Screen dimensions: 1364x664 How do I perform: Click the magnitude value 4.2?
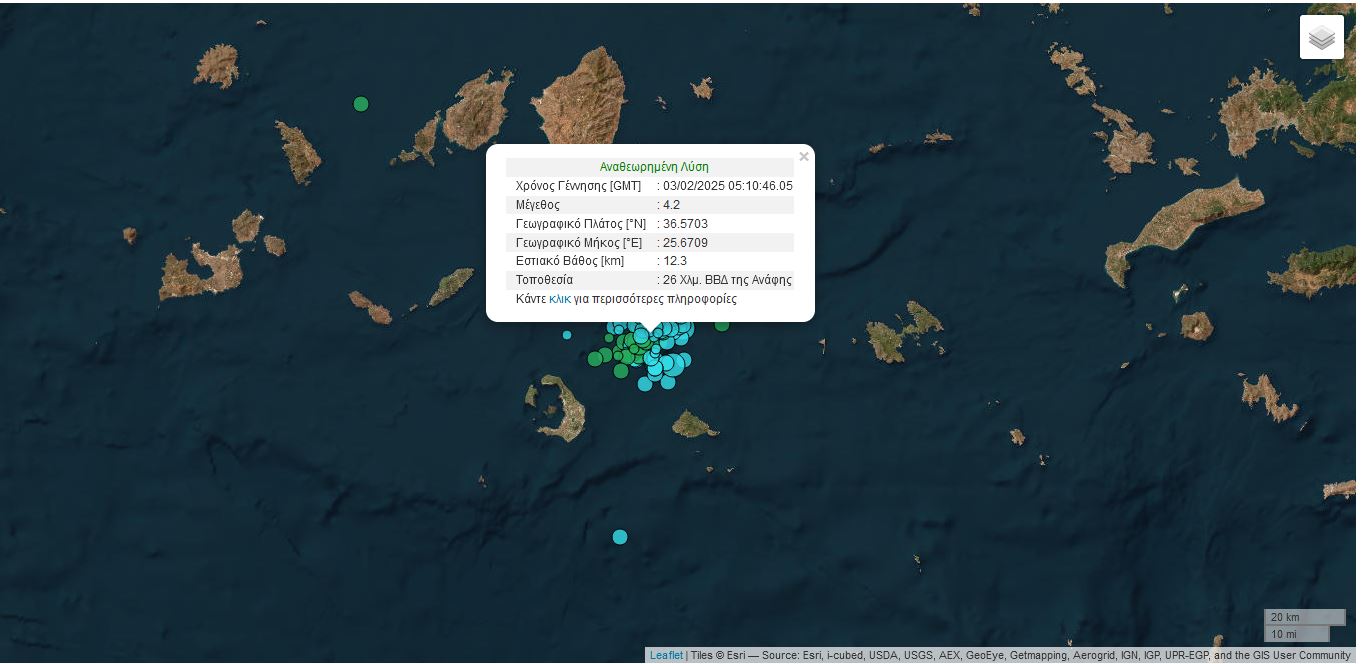[671, 205]
